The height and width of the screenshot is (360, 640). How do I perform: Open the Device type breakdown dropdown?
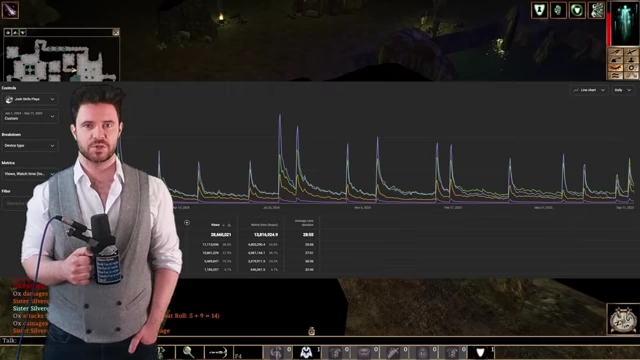point(30,146)
